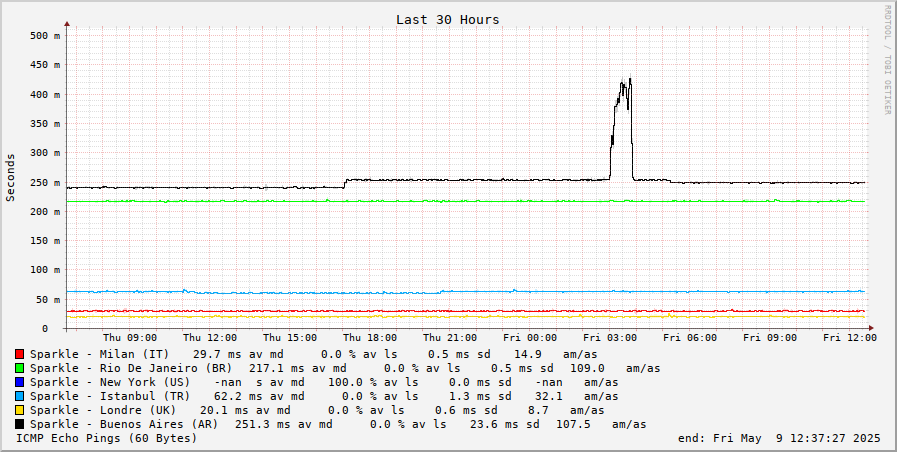Click the green Rio De Janeiro legend swatch

tap(19, 368)
